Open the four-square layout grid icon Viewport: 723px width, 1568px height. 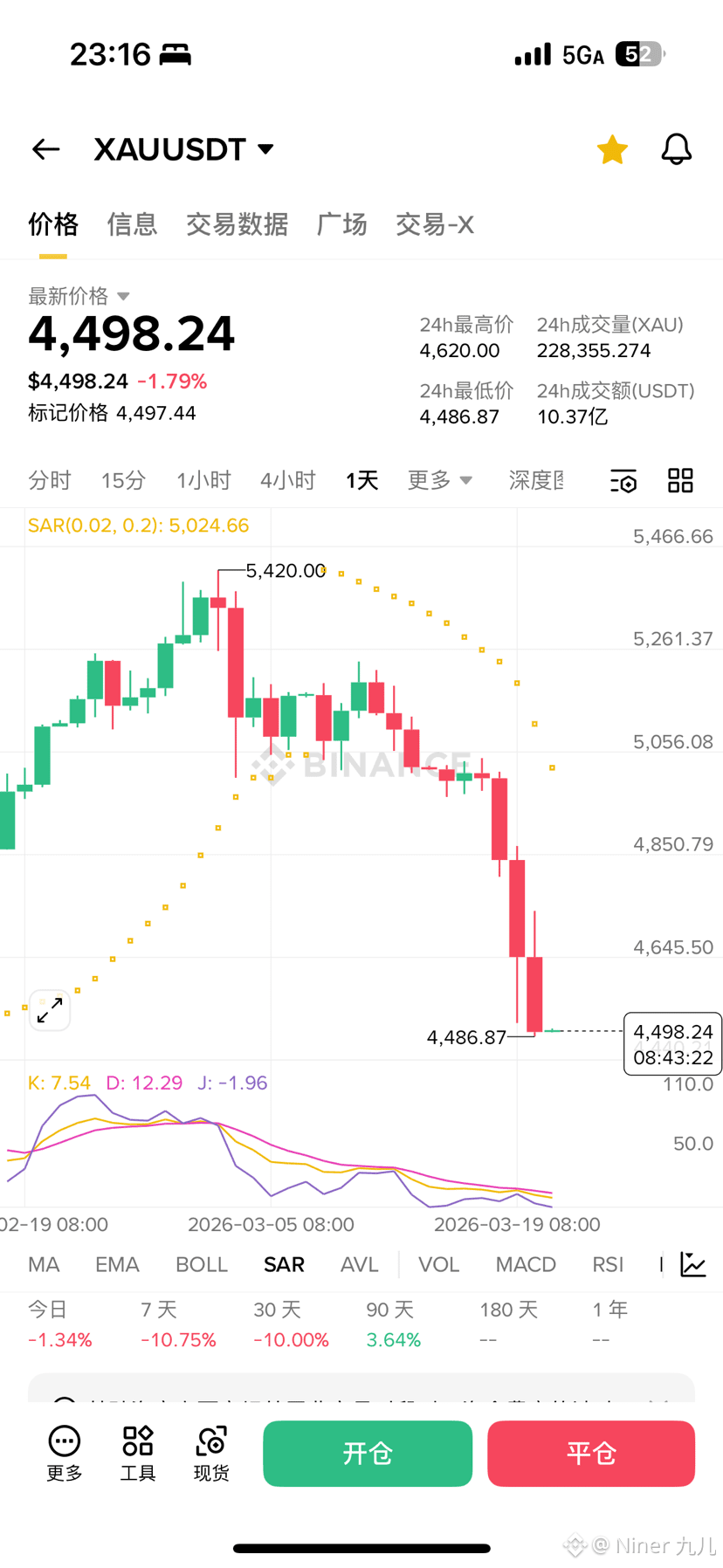tap(680, 480)
